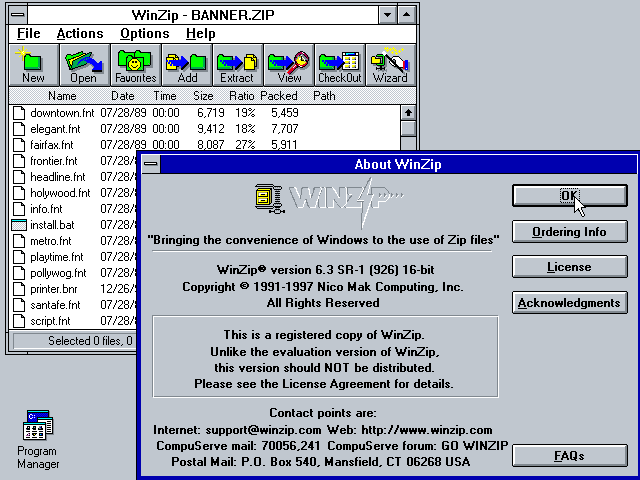The height and width of the screenshot is (480, 640).
Task: Select the metro.fnt file icon
Action: coord(19,241)
